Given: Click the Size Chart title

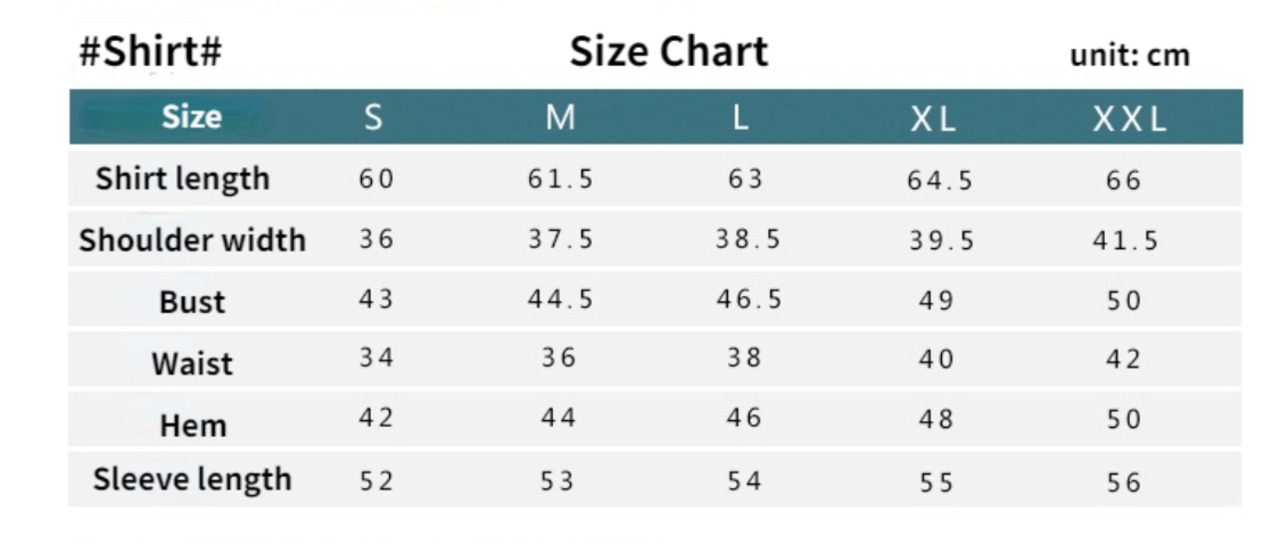Looking at the screenshot, I should click(x=668, y=52).
